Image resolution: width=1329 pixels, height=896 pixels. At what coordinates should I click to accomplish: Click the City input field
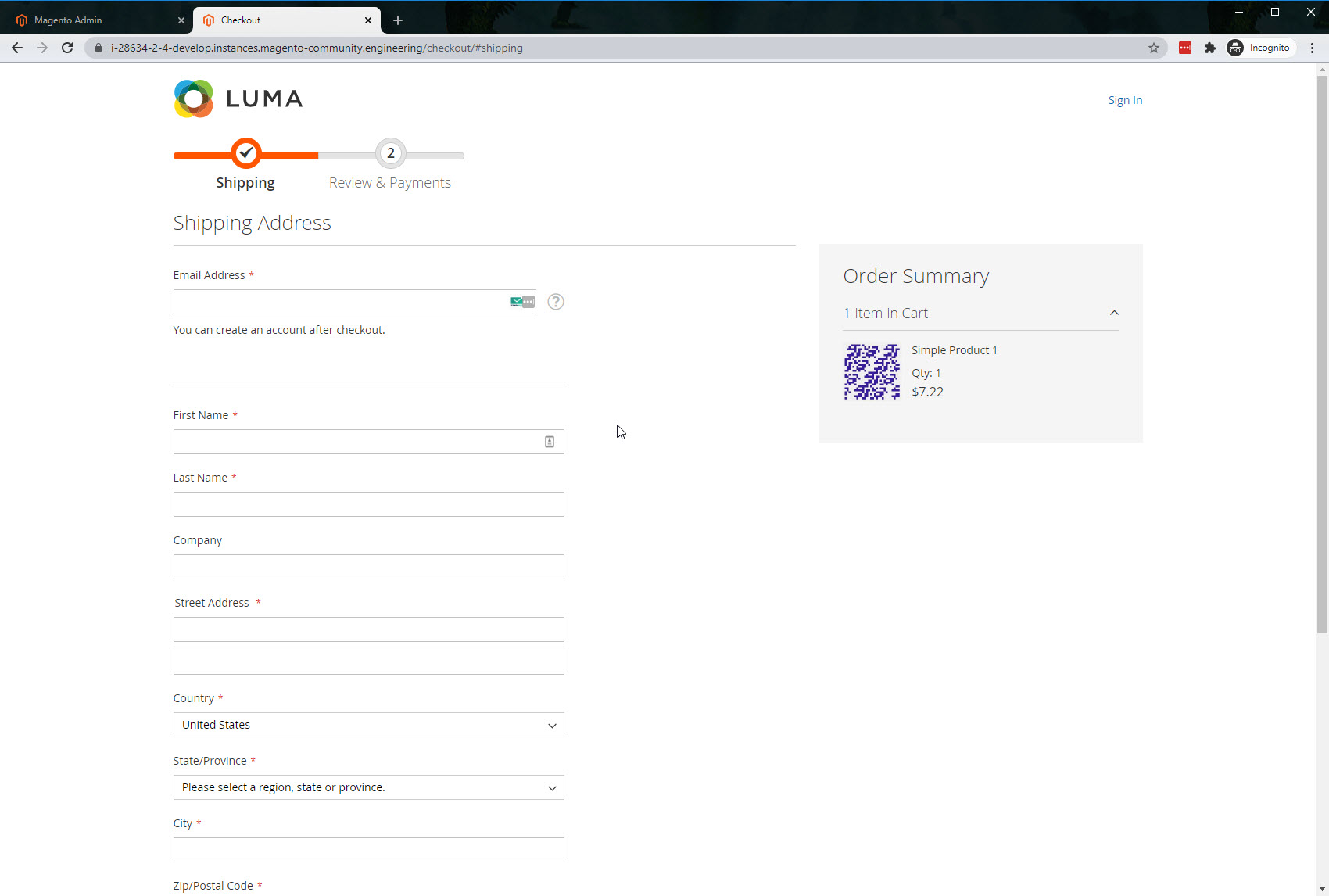coord(369,850)
